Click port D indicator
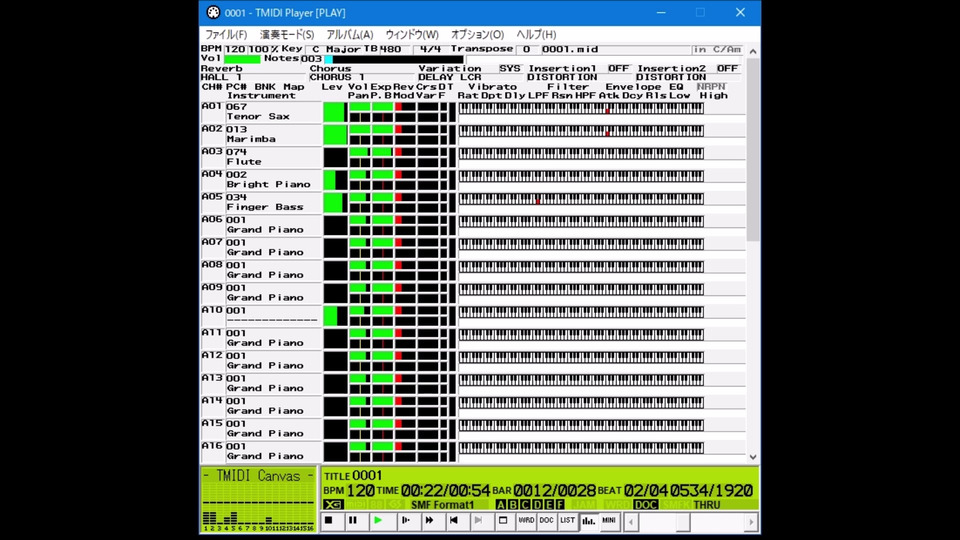 tap(537, 504)
